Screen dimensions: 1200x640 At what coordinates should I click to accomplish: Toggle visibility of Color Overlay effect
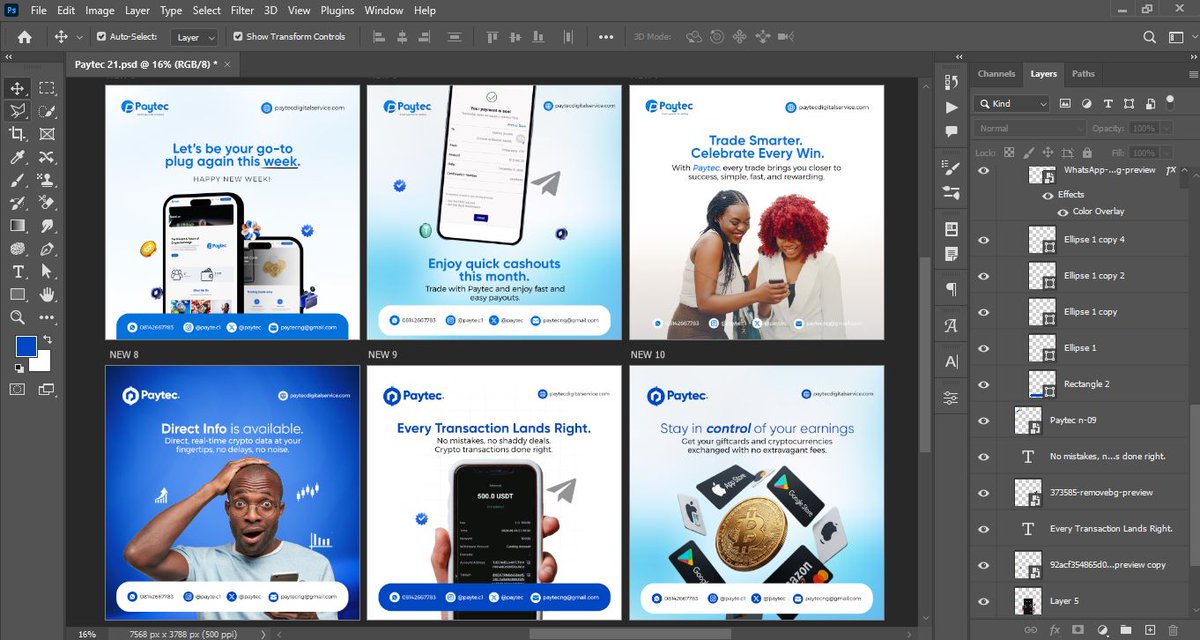[x=1062, y=211]
